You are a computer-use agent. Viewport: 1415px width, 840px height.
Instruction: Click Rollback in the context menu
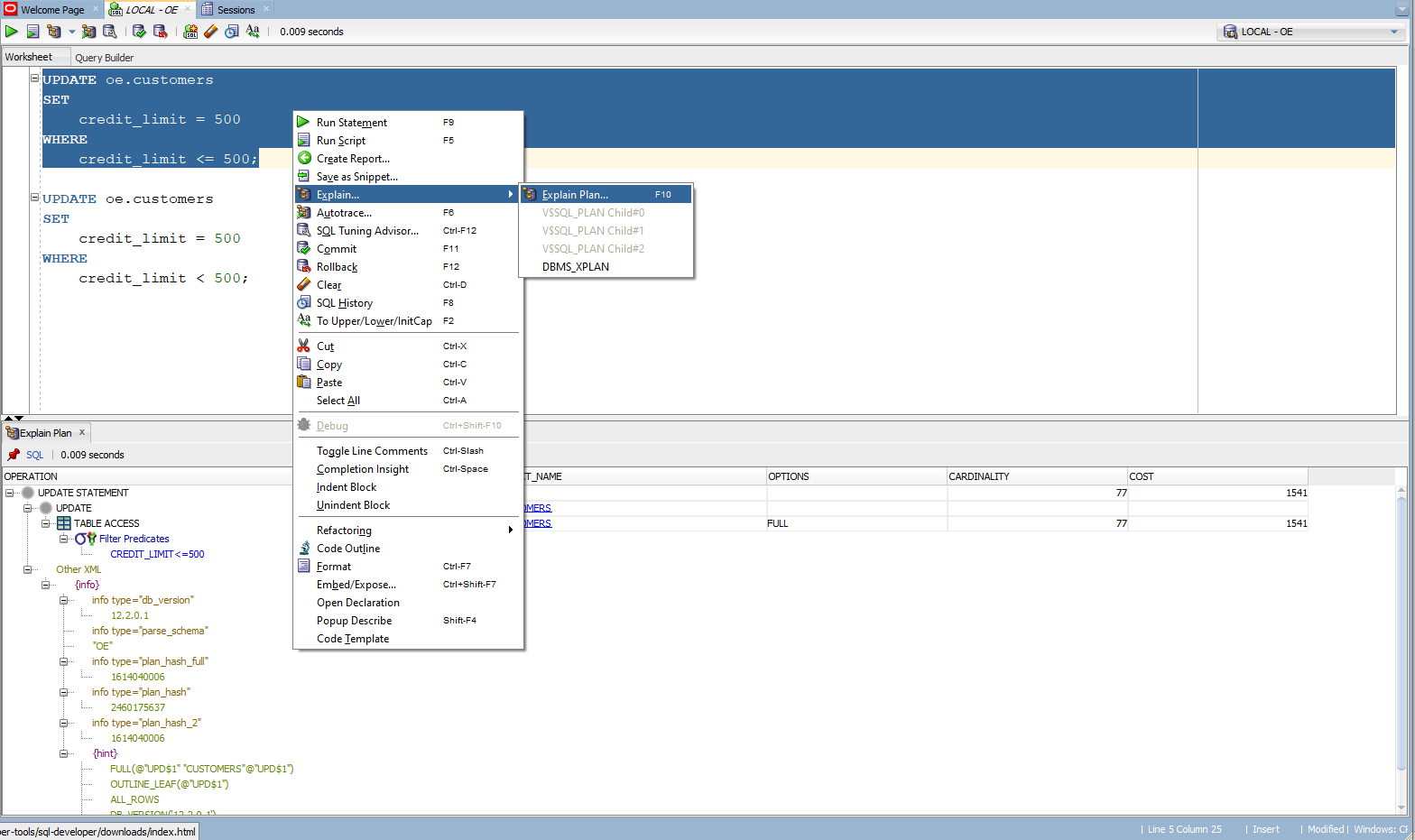pos(409,267)
